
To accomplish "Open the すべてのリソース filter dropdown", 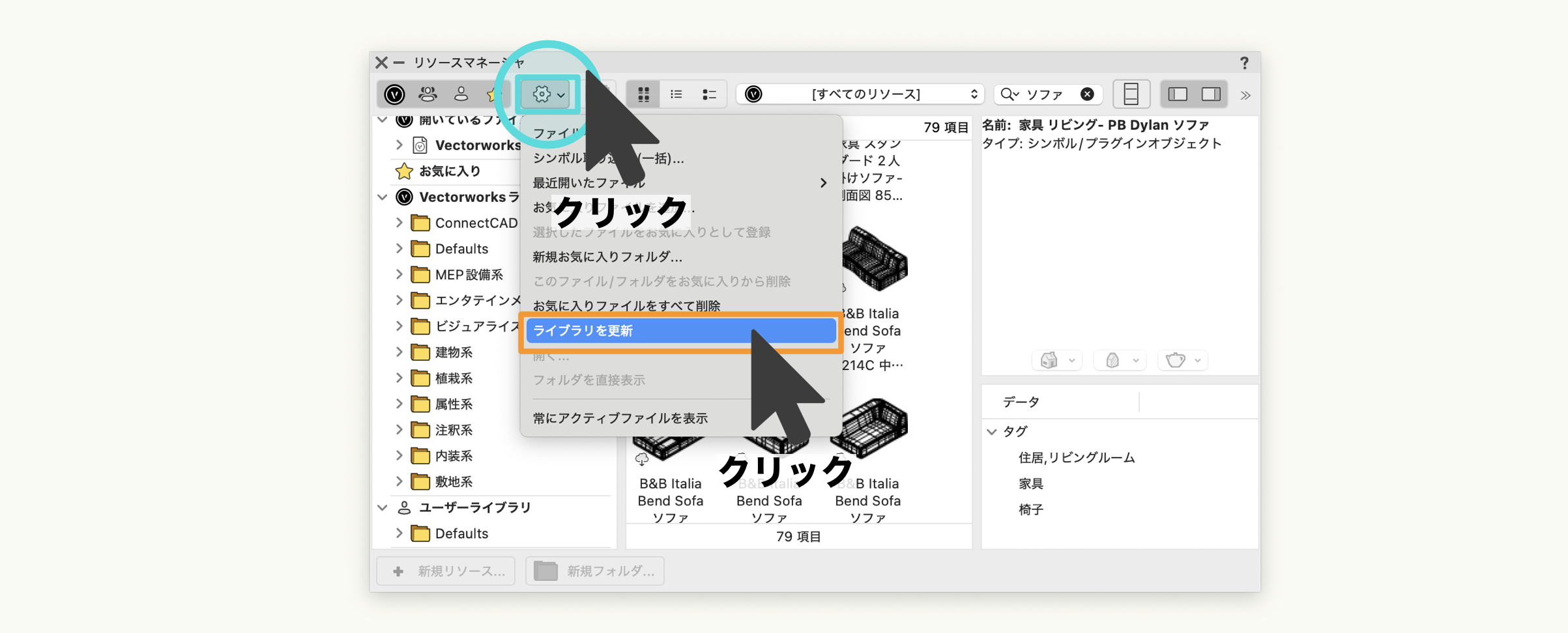I will point(860,94).
